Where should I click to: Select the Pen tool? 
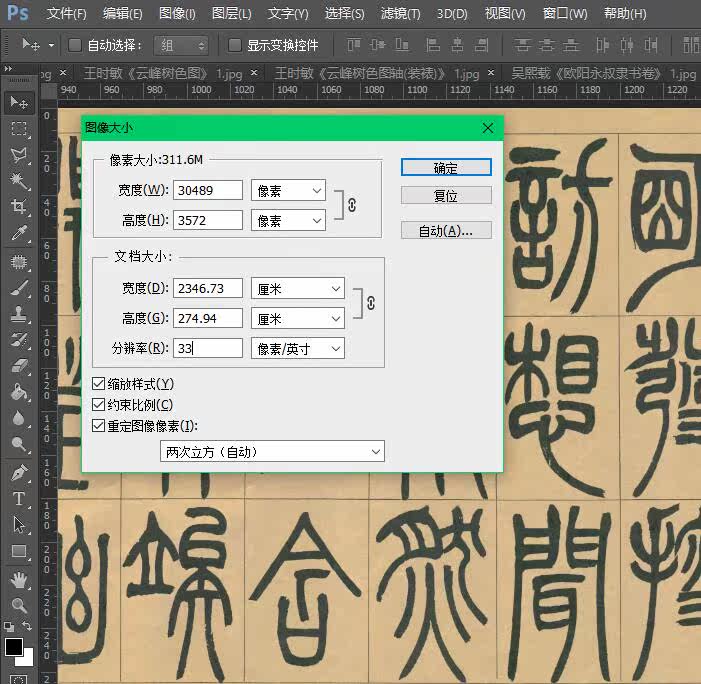pyautogui.click(x=19, y=473)
